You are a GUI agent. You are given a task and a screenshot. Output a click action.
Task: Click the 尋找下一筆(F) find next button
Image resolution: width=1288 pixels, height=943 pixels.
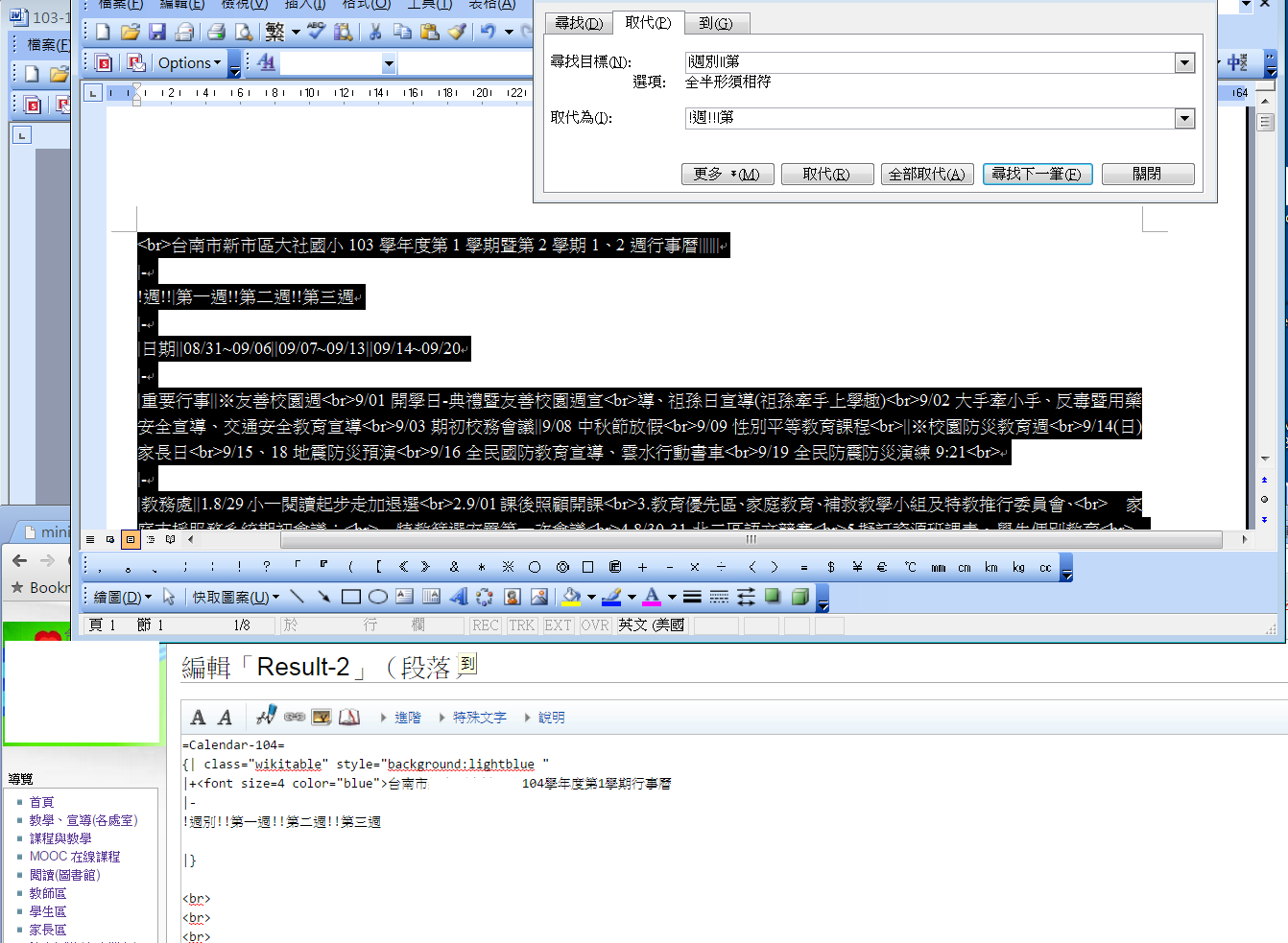pos(1038,174)
